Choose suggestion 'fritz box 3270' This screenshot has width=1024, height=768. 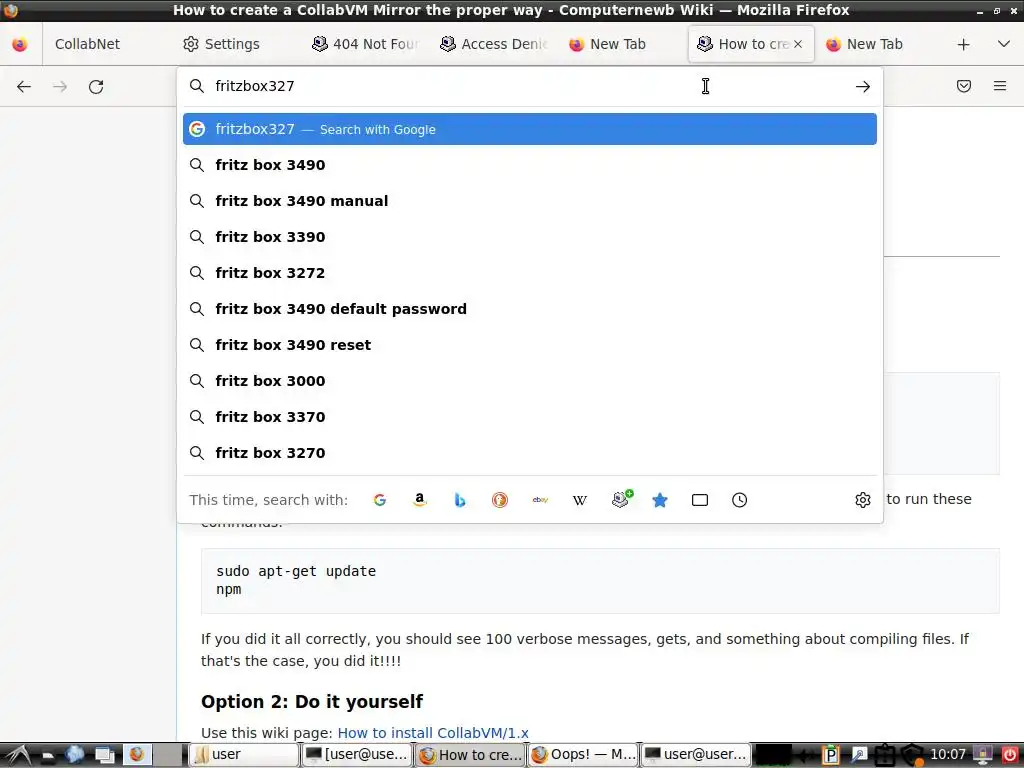pos(530,453)
